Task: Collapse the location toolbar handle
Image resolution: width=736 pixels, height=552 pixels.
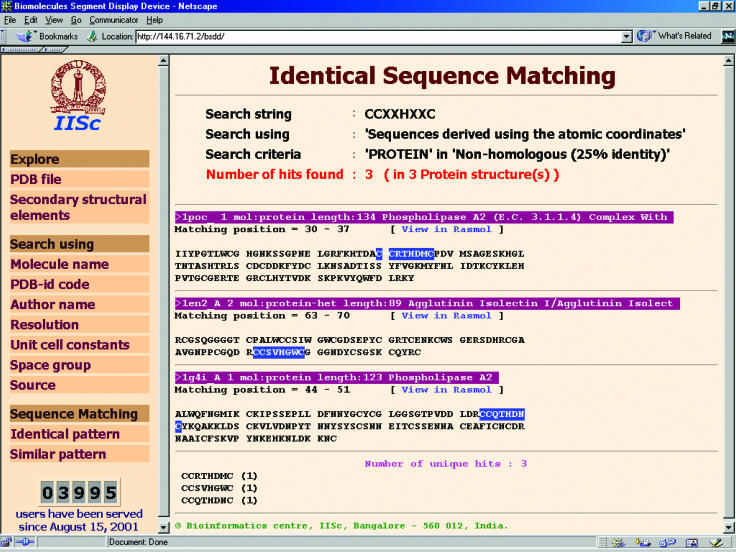Action: coord(3,36)
